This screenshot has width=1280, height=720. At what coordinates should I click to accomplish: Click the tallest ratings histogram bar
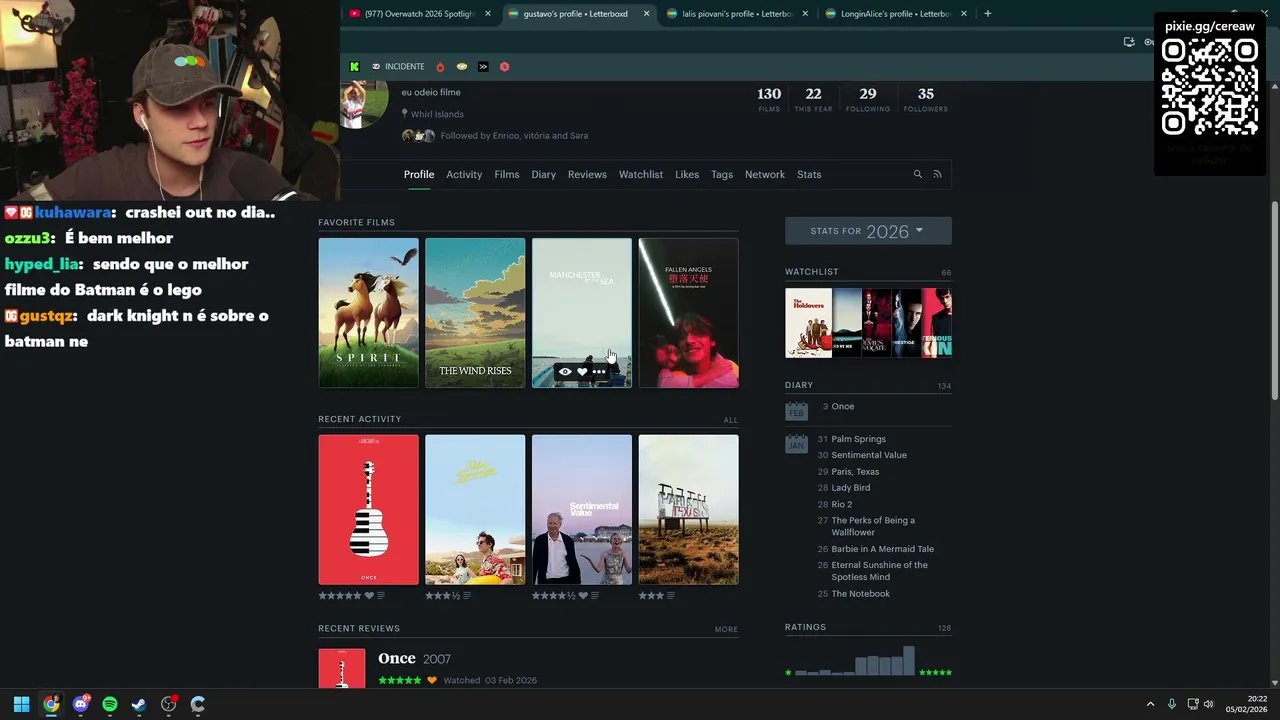click(x=909, y=661)
